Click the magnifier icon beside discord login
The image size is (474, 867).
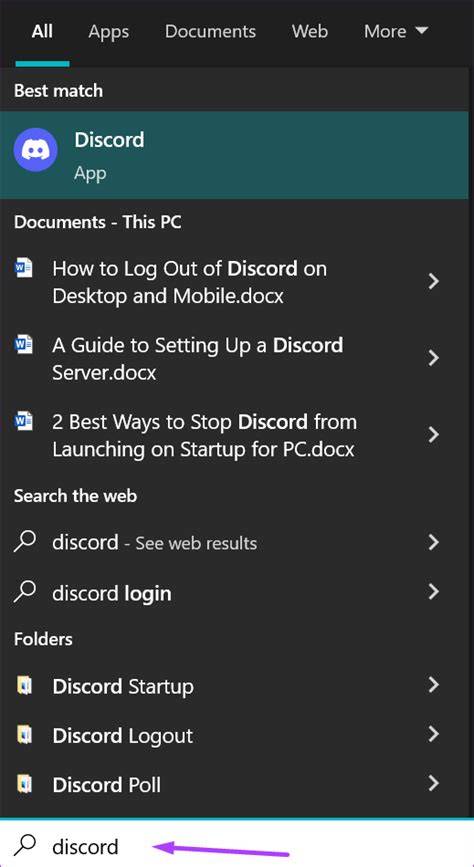(25, 593)
